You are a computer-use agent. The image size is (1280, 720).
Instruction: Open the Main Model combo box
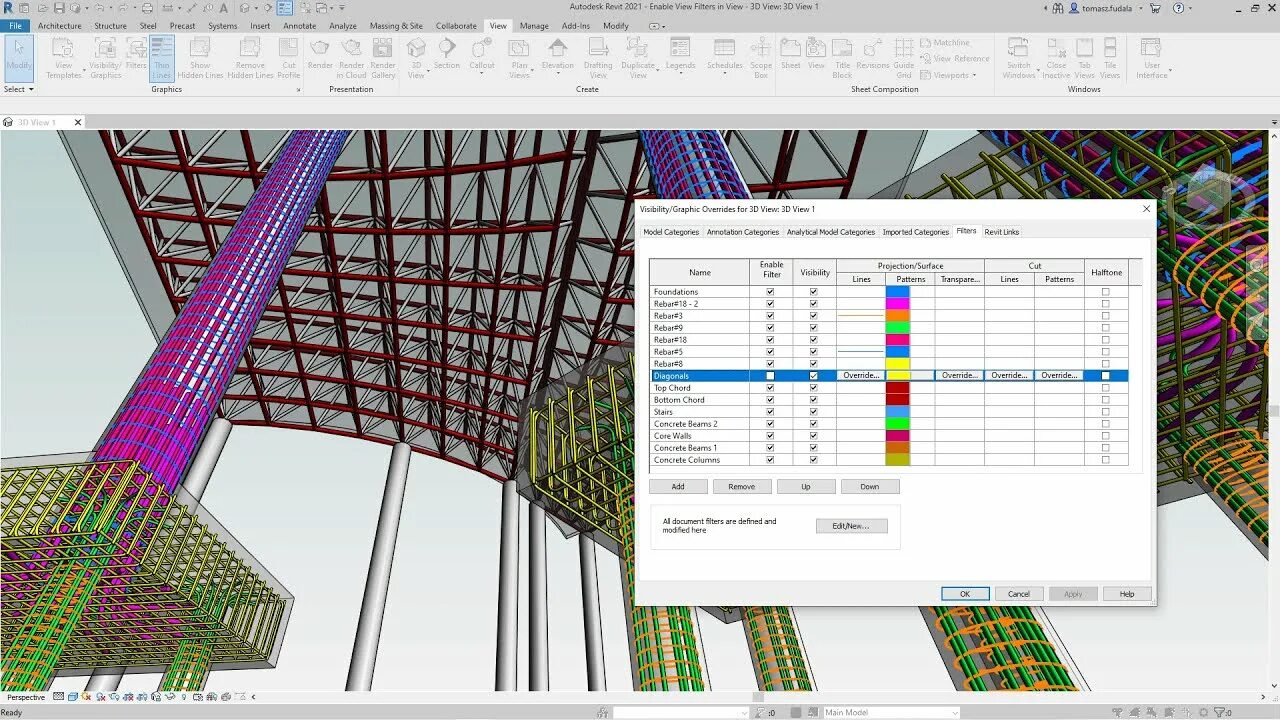click(x=890, y=713)
